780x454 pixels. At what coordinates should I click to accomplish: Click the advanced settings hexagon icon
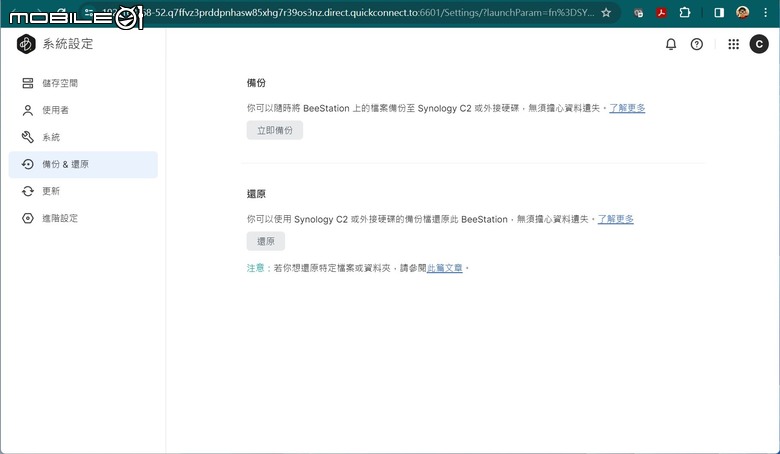click(28, 218)
